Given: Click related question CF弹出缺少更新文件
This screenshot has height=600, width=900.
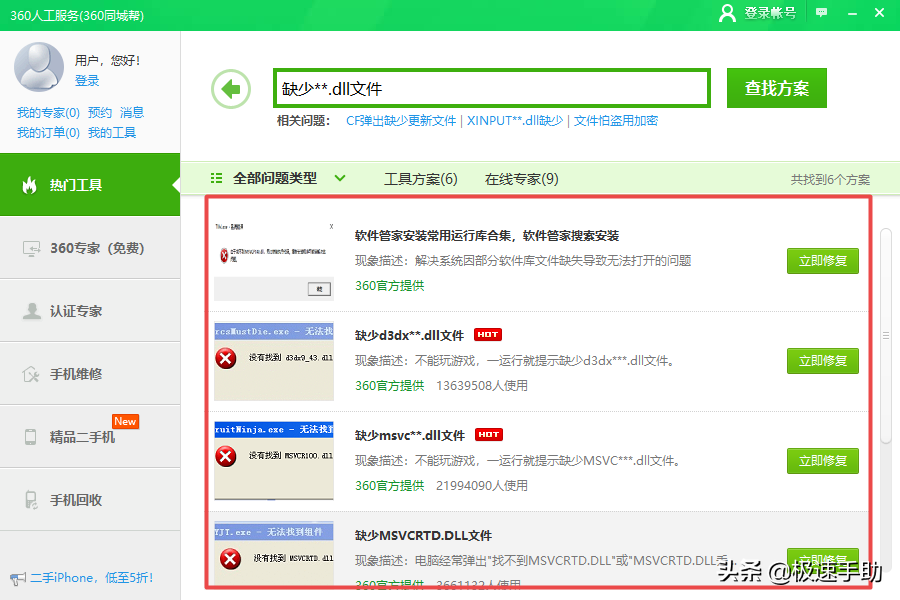Looking at the screenshot, I should (401, 121).
